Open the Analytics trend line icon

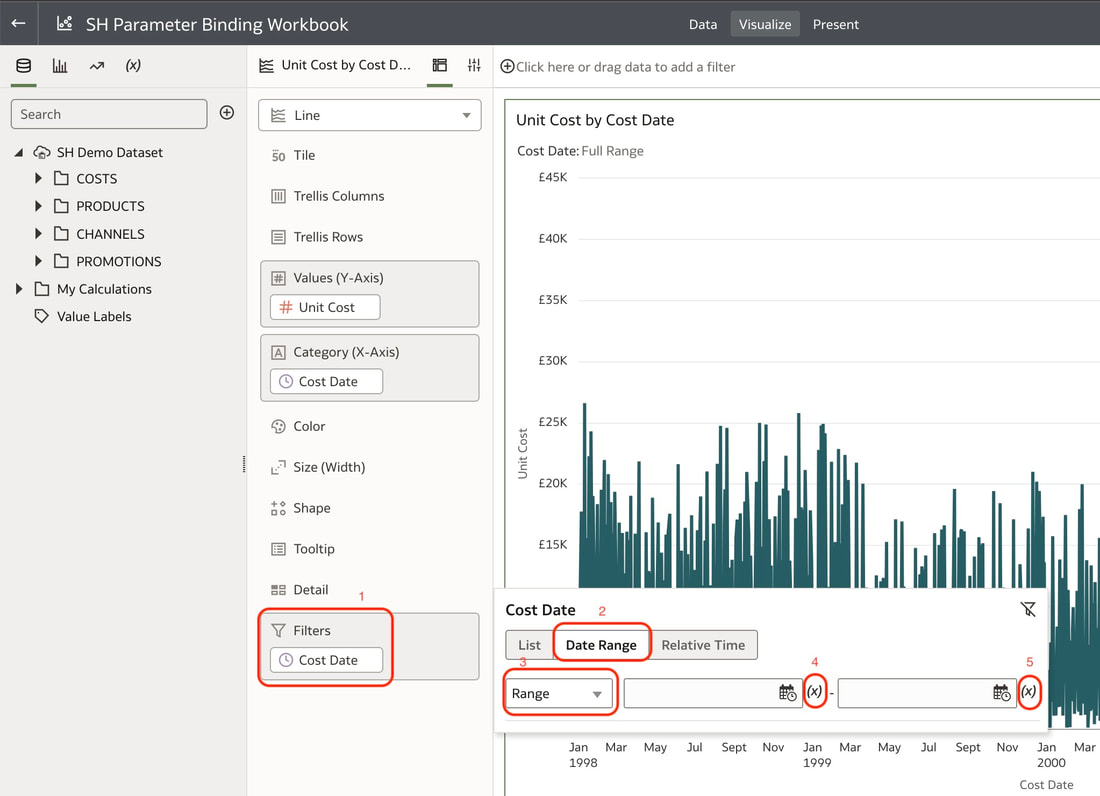(97, 66)
